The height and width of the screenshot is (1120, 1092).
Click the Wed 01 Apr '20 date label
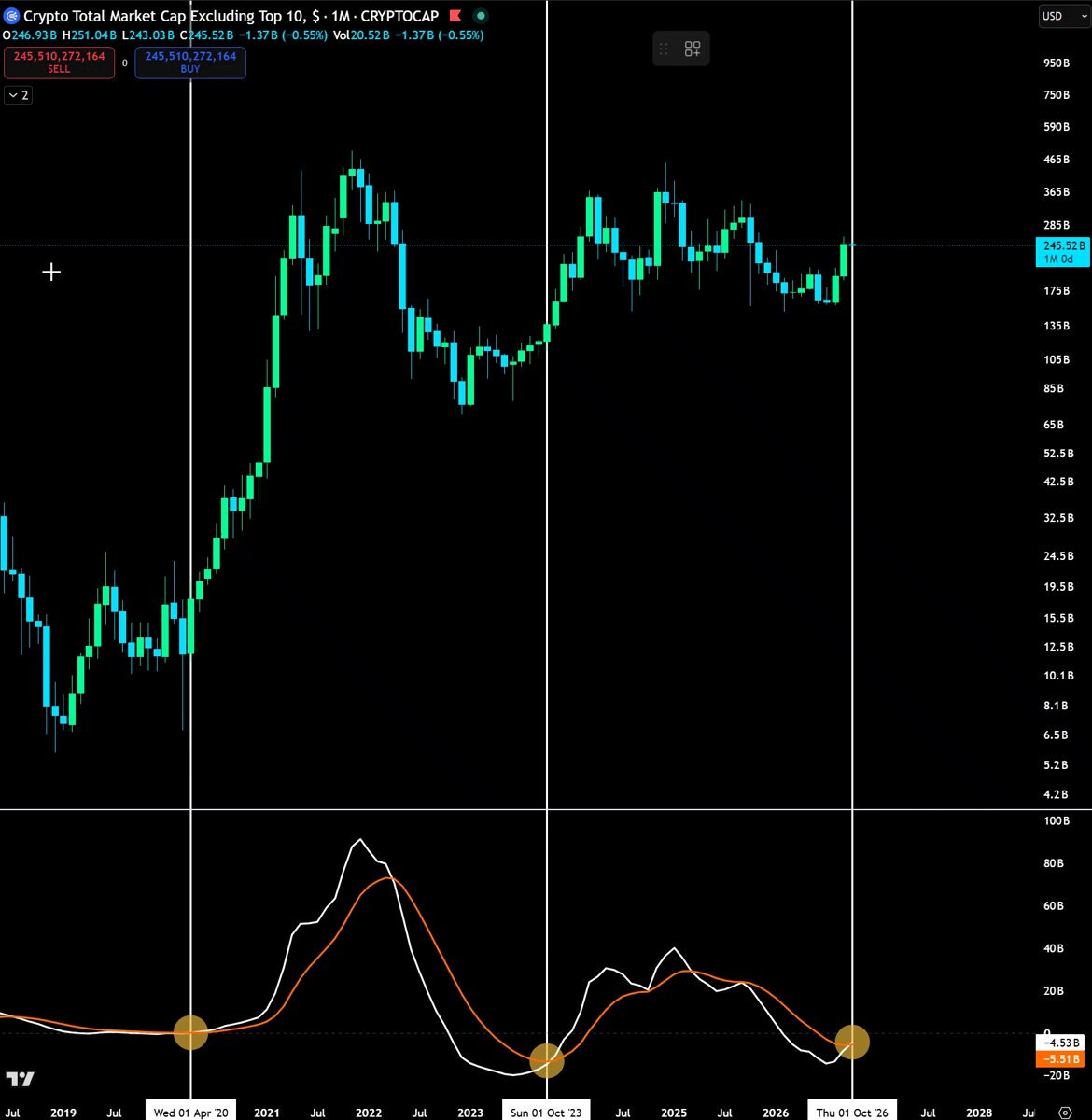(190, 1113)
